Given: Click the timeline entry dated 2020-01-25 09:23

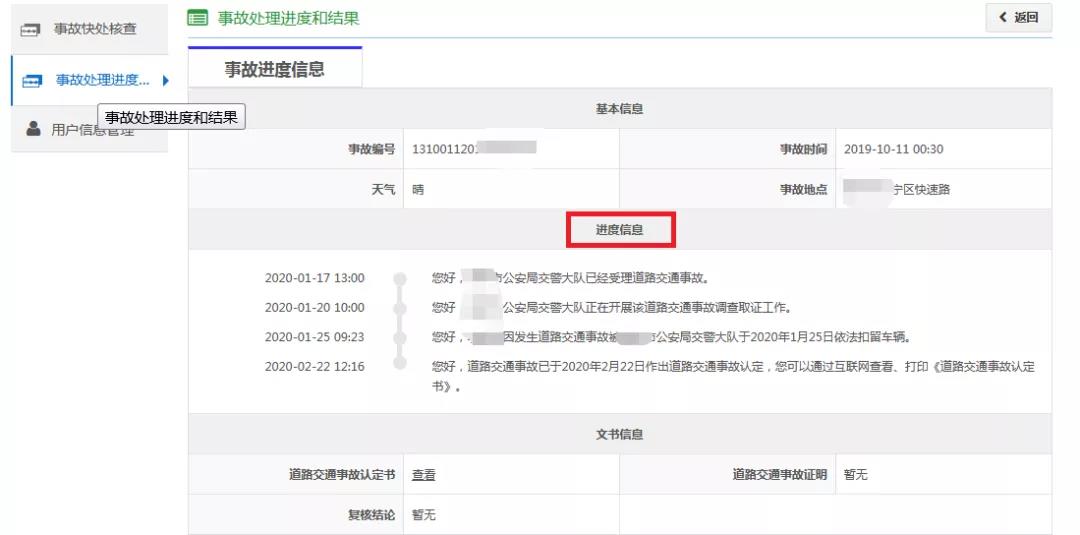Looking at the screenshot, I should pyautogui.click(x=315, y=337).
